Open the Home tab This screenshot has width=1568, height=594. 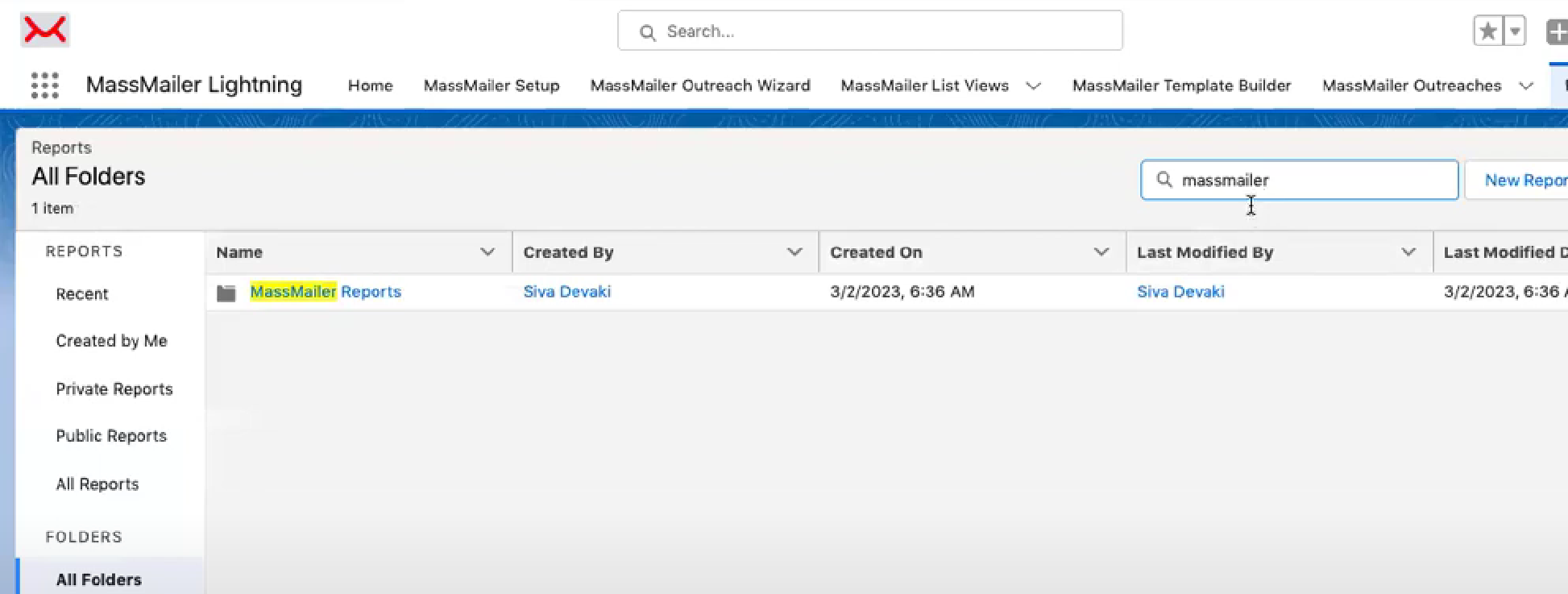(x=371, y=85)
